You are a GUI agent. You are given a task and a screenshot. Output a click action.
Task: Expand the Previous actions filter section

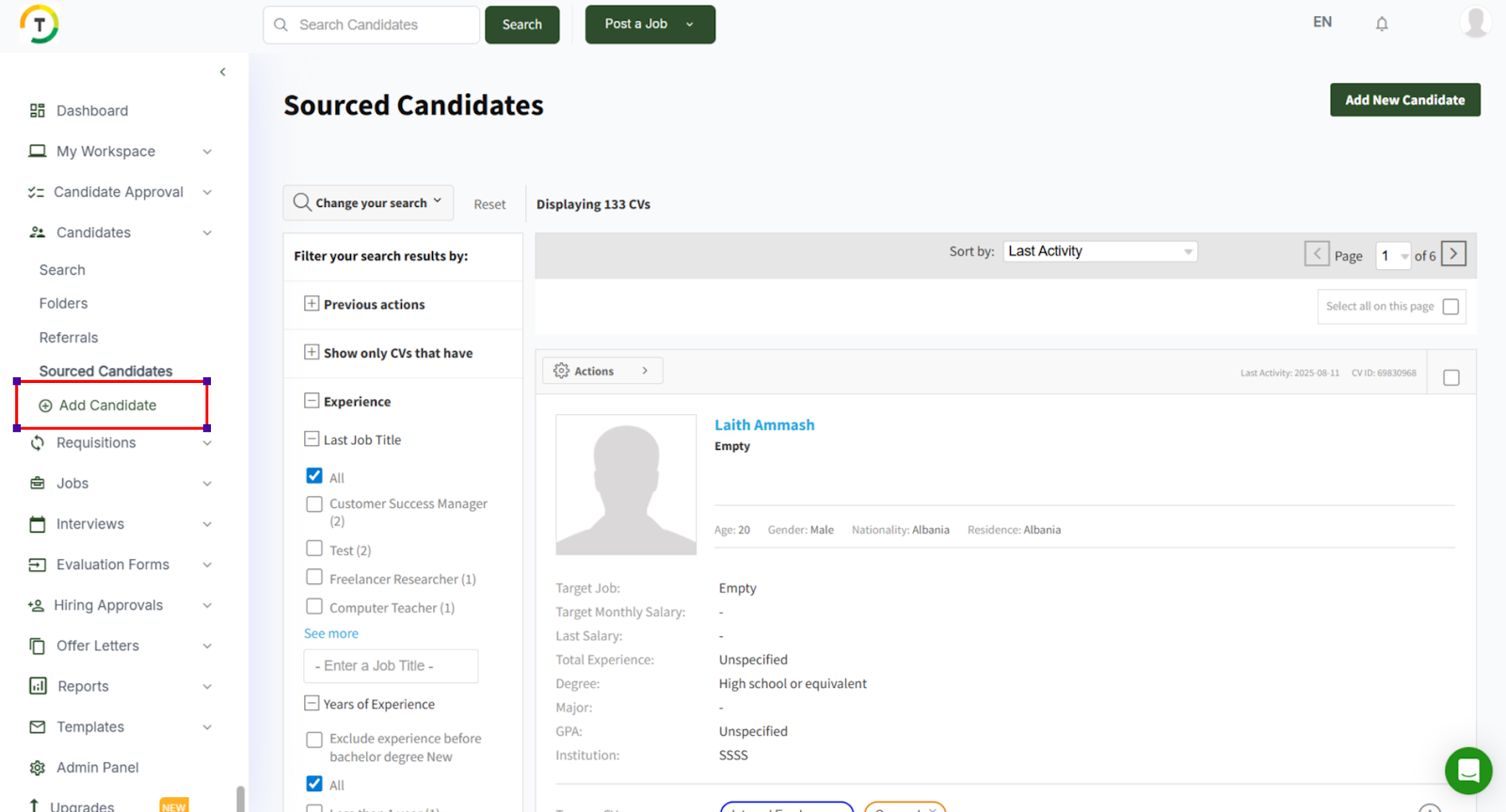(312, 304)
